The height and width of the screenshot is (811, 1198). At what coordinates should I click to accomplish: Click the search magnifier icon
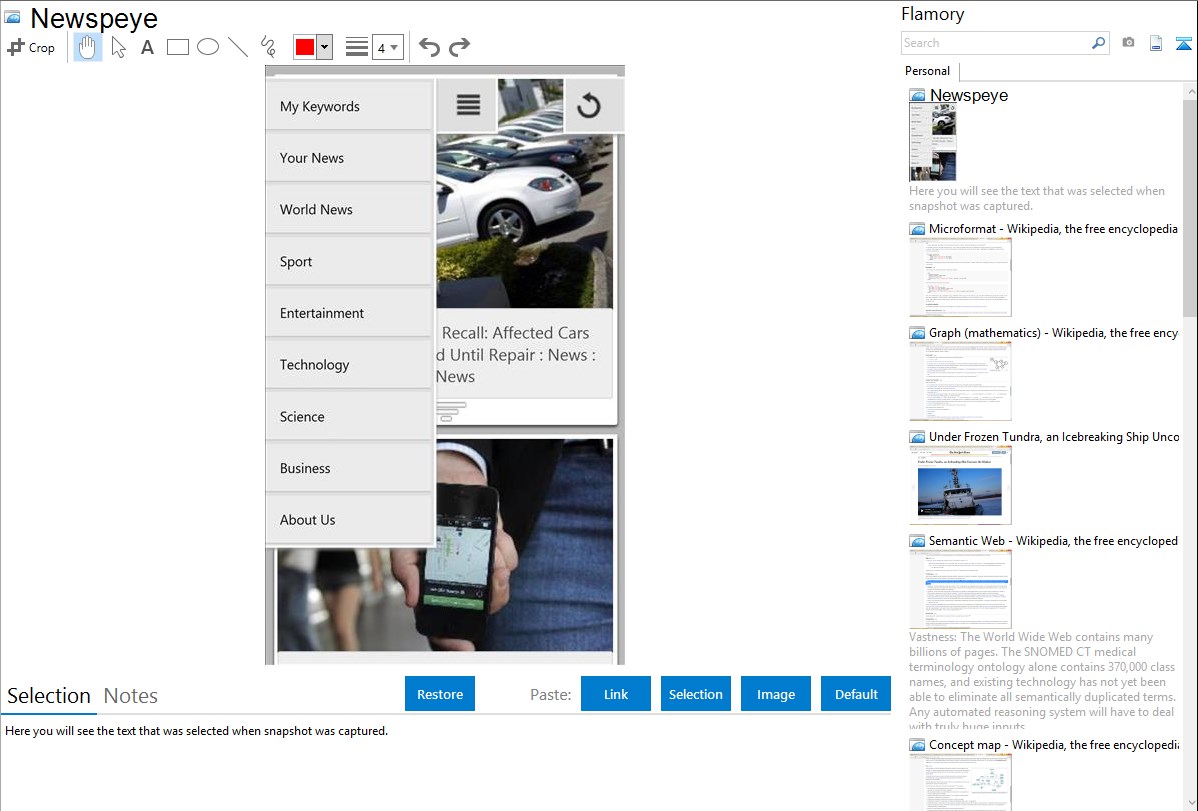[x=1098, y=43]
